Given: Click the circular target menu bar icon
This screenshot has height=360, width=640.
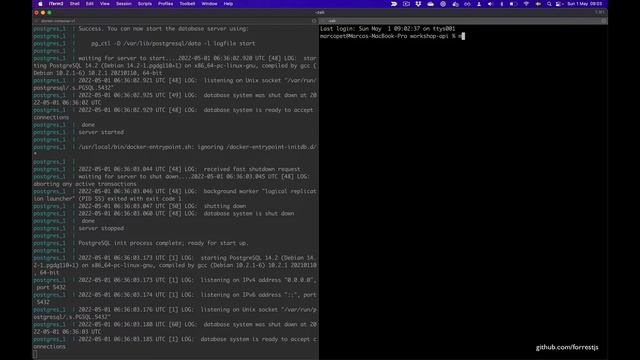Looking at the screenshot, I should tap(443, 4).
